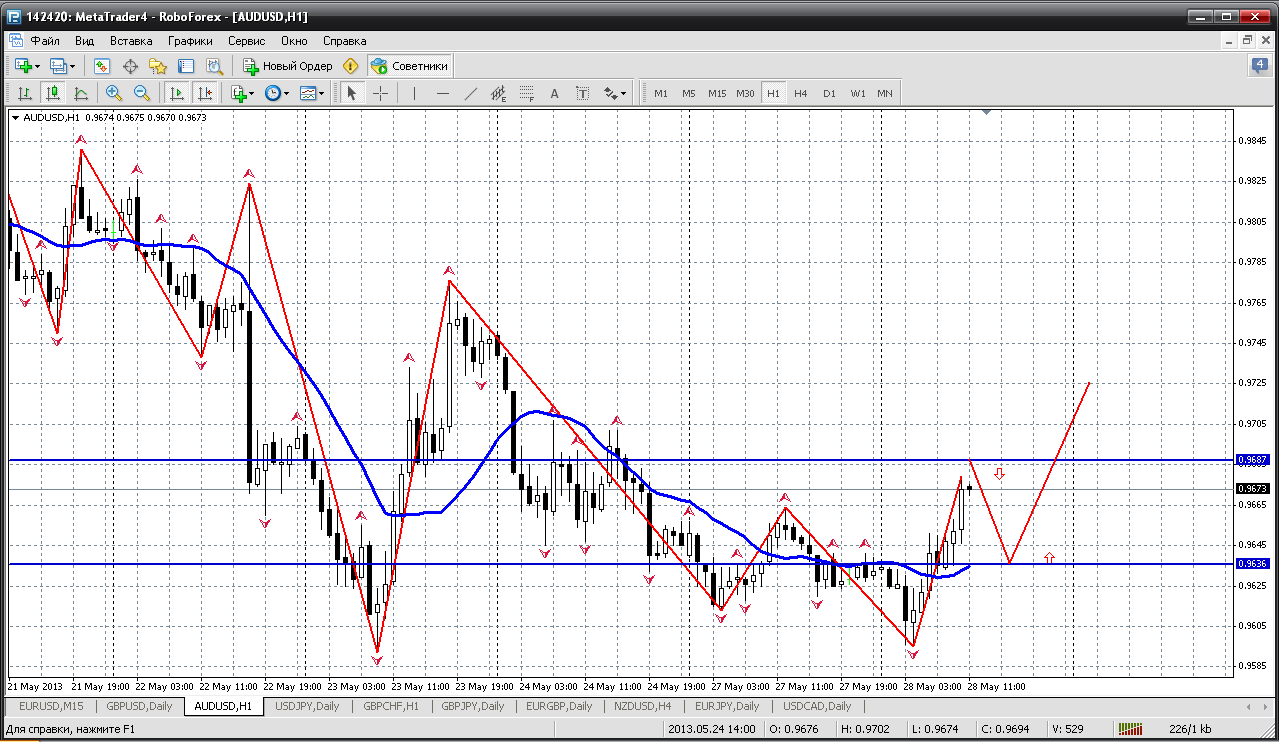Switch to the EURGBP,Daily chart tab
The height and width of the screenshot is (742, 1279).
tap(559, 706)
